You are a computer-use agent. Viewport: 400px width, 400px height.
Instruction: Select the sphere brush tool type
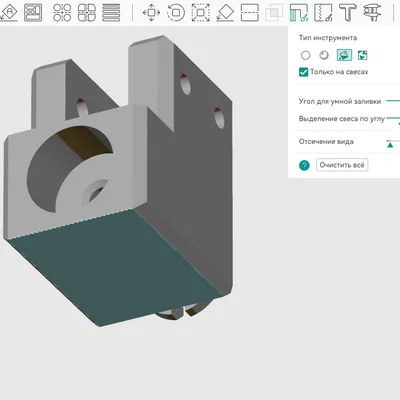coord(324,55)
